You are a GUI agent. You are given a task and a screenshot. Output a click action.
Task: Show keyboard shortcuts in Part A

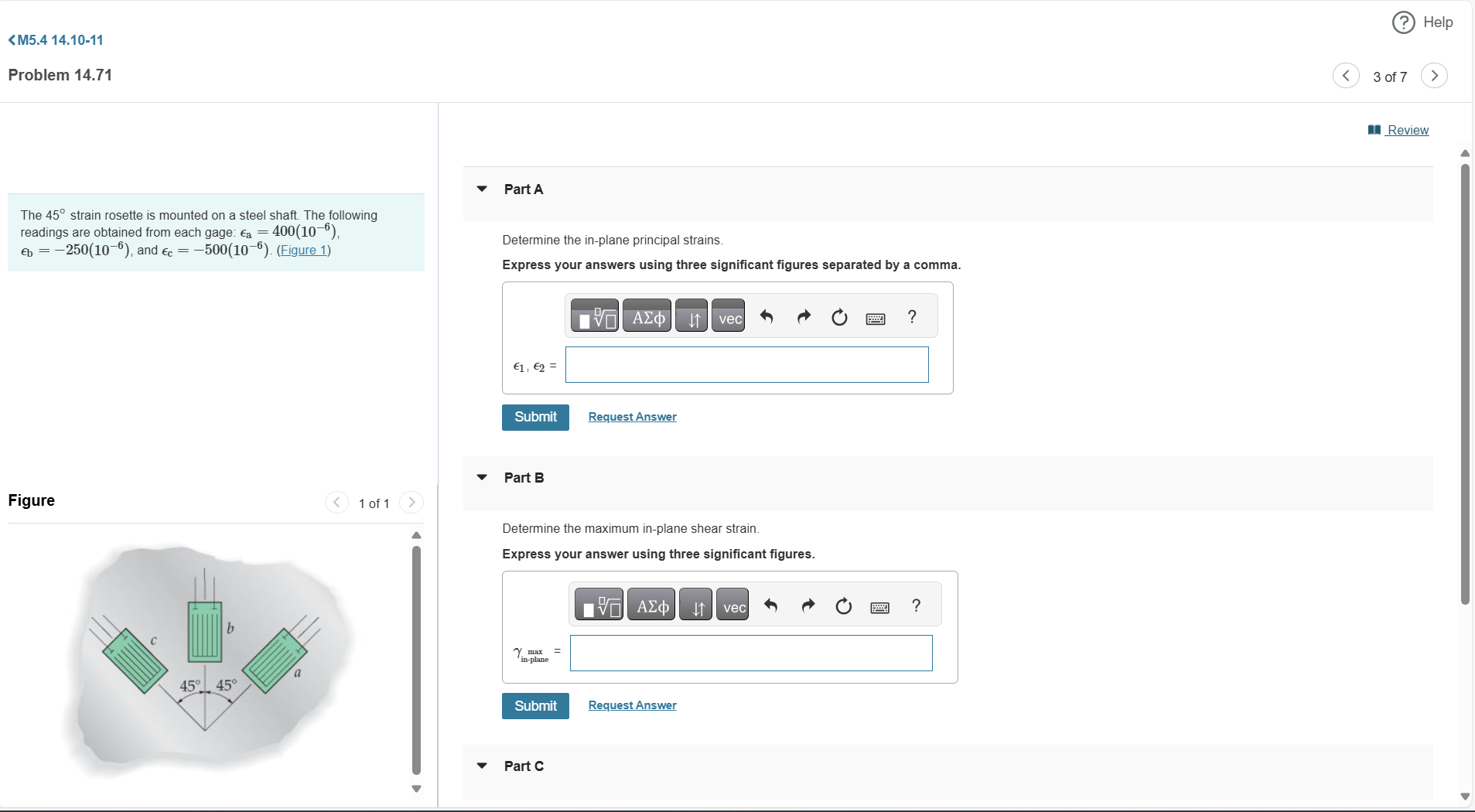coord(876,318)
